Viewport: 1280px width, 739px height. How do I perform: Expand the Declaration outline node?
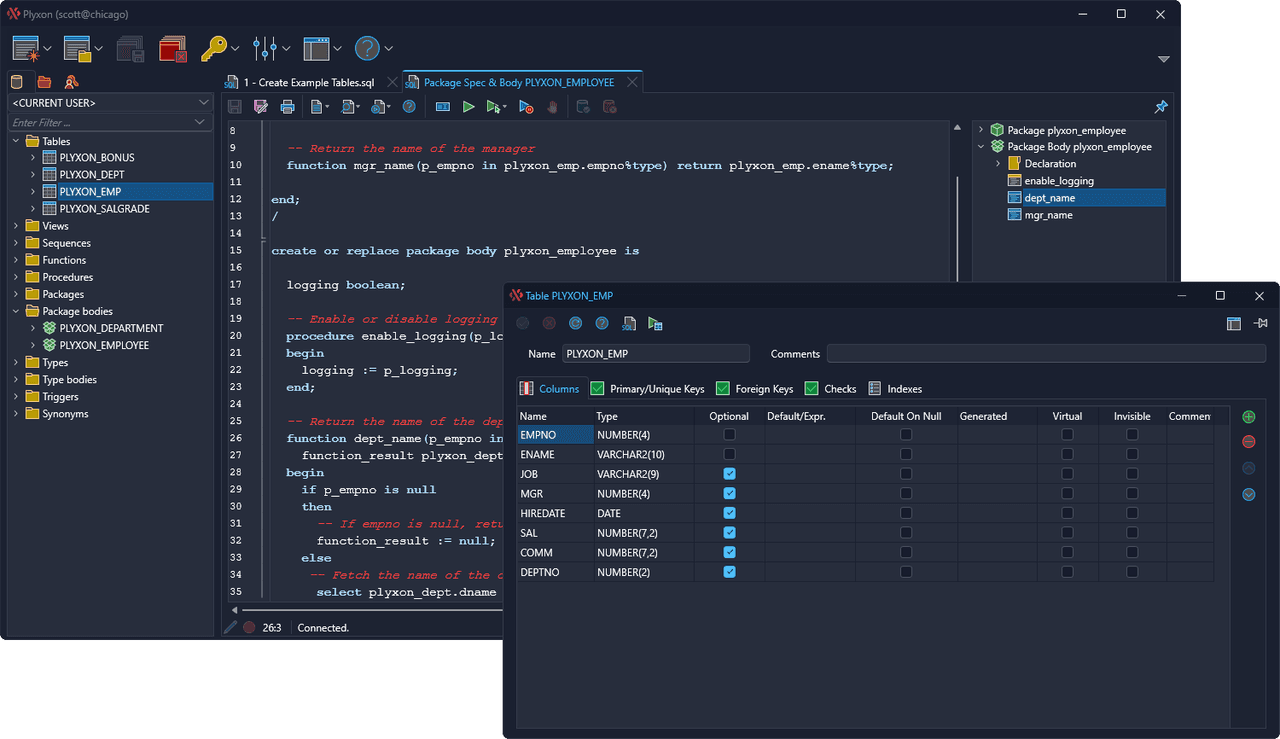pyautogui.click(x=998, y=164)
